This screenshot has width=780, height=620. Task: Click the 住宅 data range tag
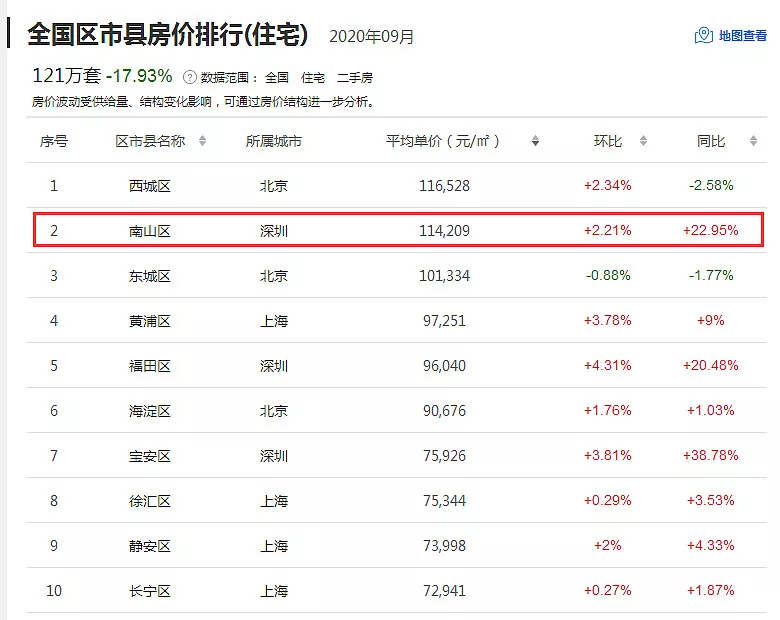[313, 78]
